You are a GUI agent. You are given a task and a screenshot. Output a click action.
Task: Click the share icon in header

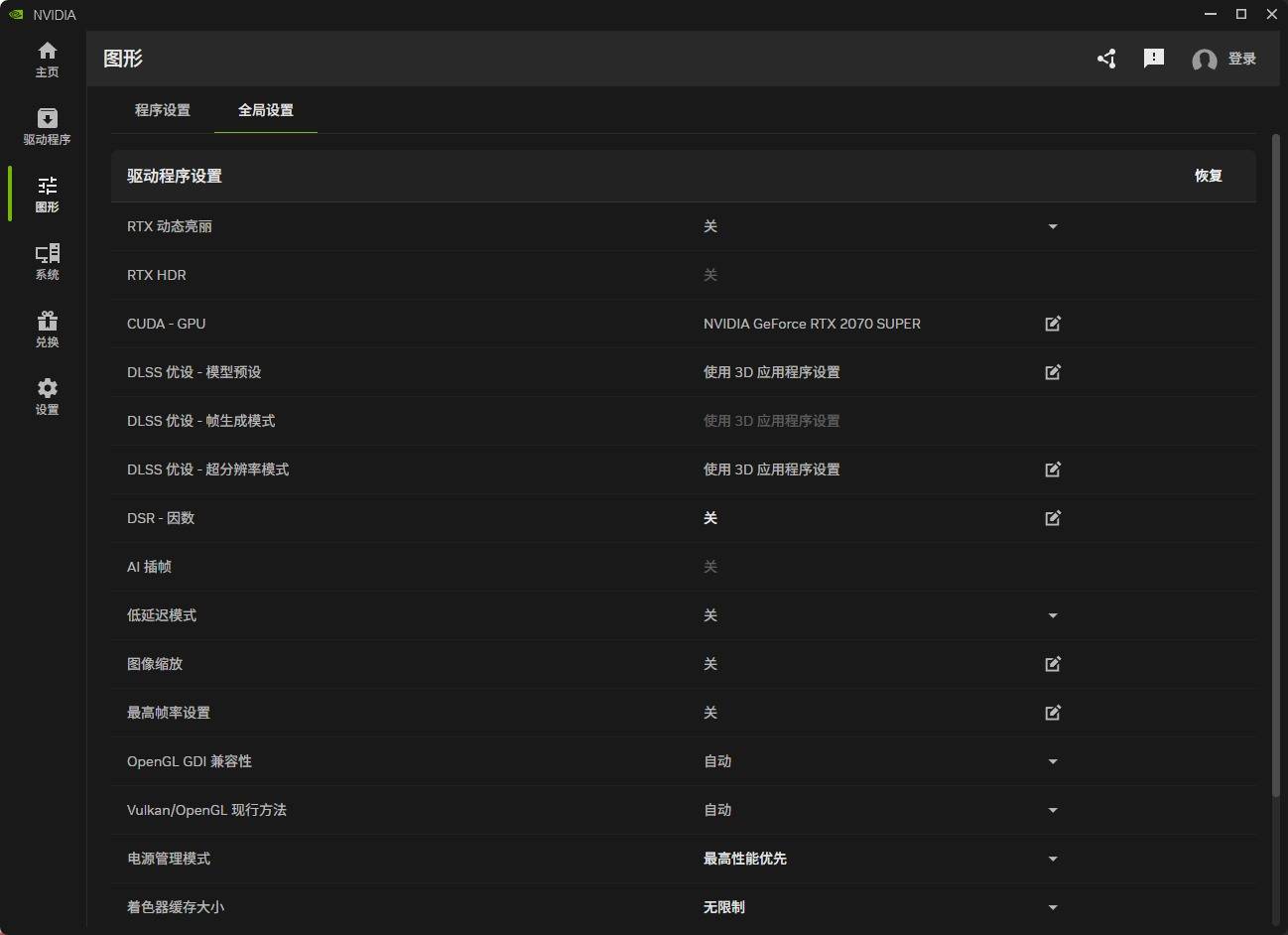pos(1106,59)
